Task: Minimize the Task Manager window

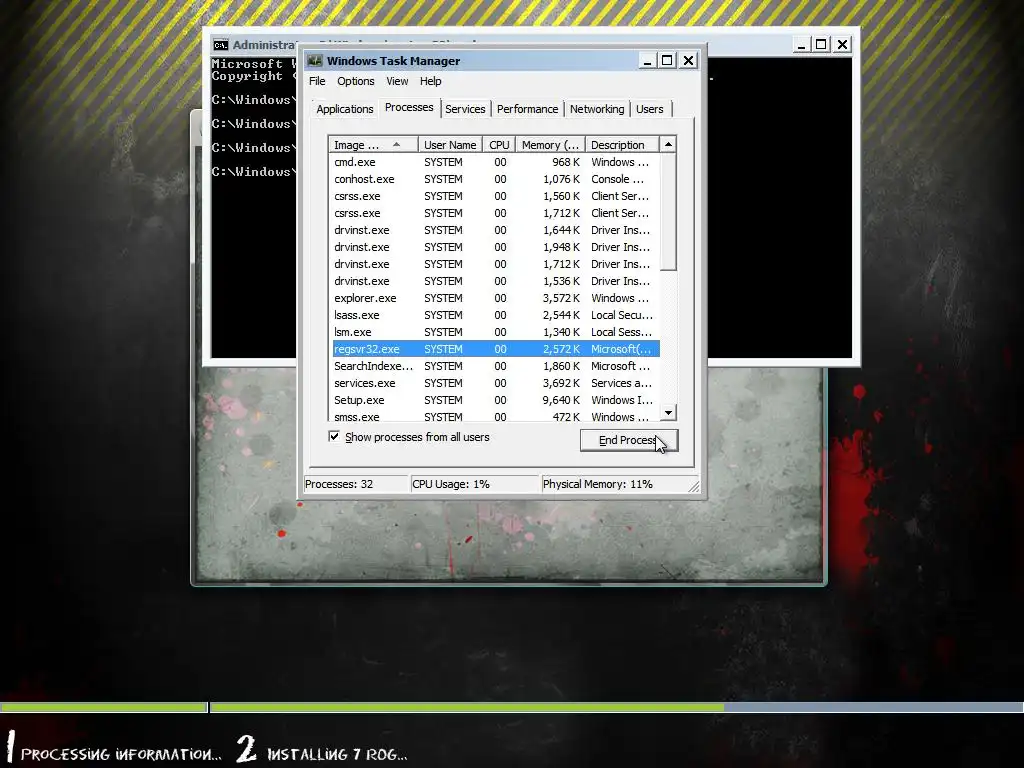Action: (x=647, y=61)
